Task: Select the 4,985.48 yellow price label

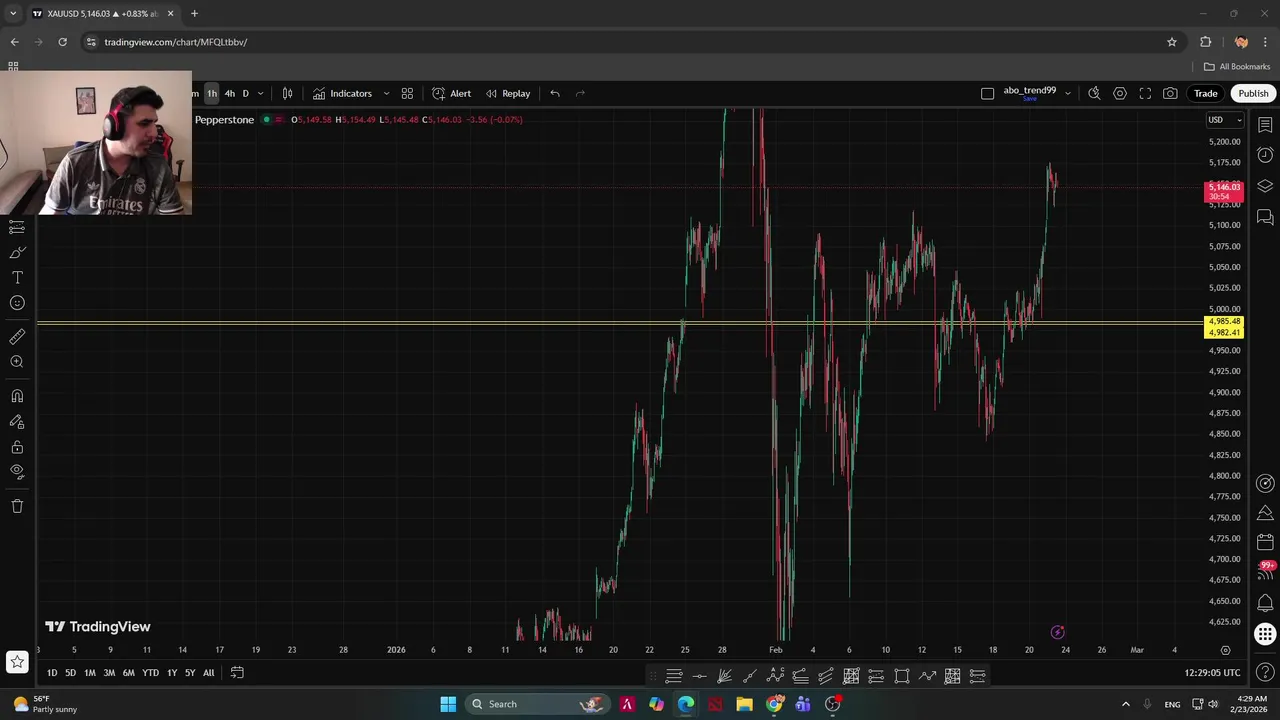Action: (x=1224, y=322)
